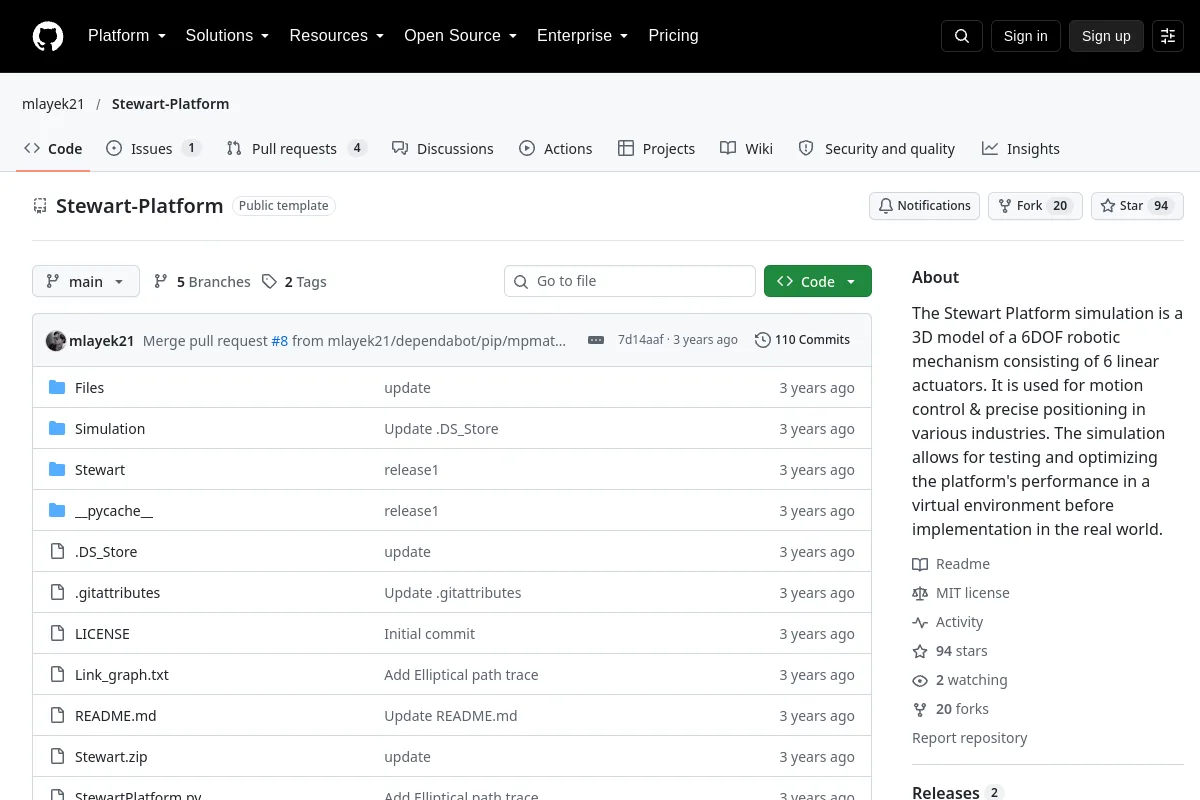Open the Stewart-Platform breadcrumb link
This screenshot has height=800, width=1200.
tap(170, 104)
